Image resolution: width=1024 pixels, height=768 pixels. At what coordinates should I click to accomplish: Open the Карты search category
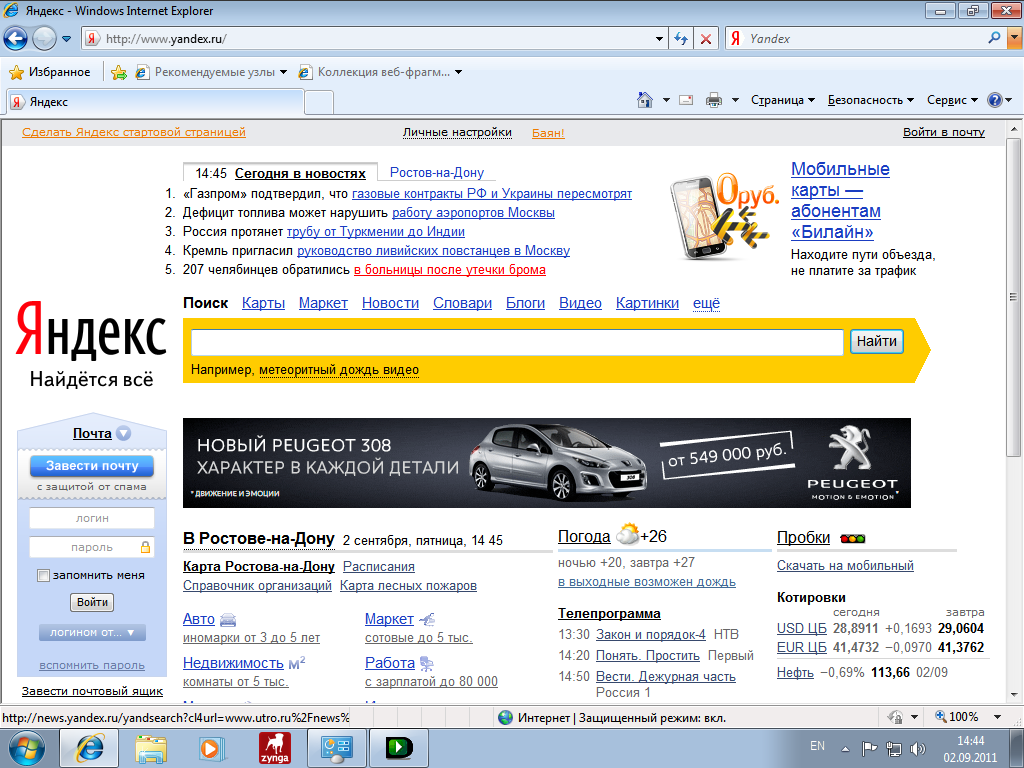click(x=263, y=303)
